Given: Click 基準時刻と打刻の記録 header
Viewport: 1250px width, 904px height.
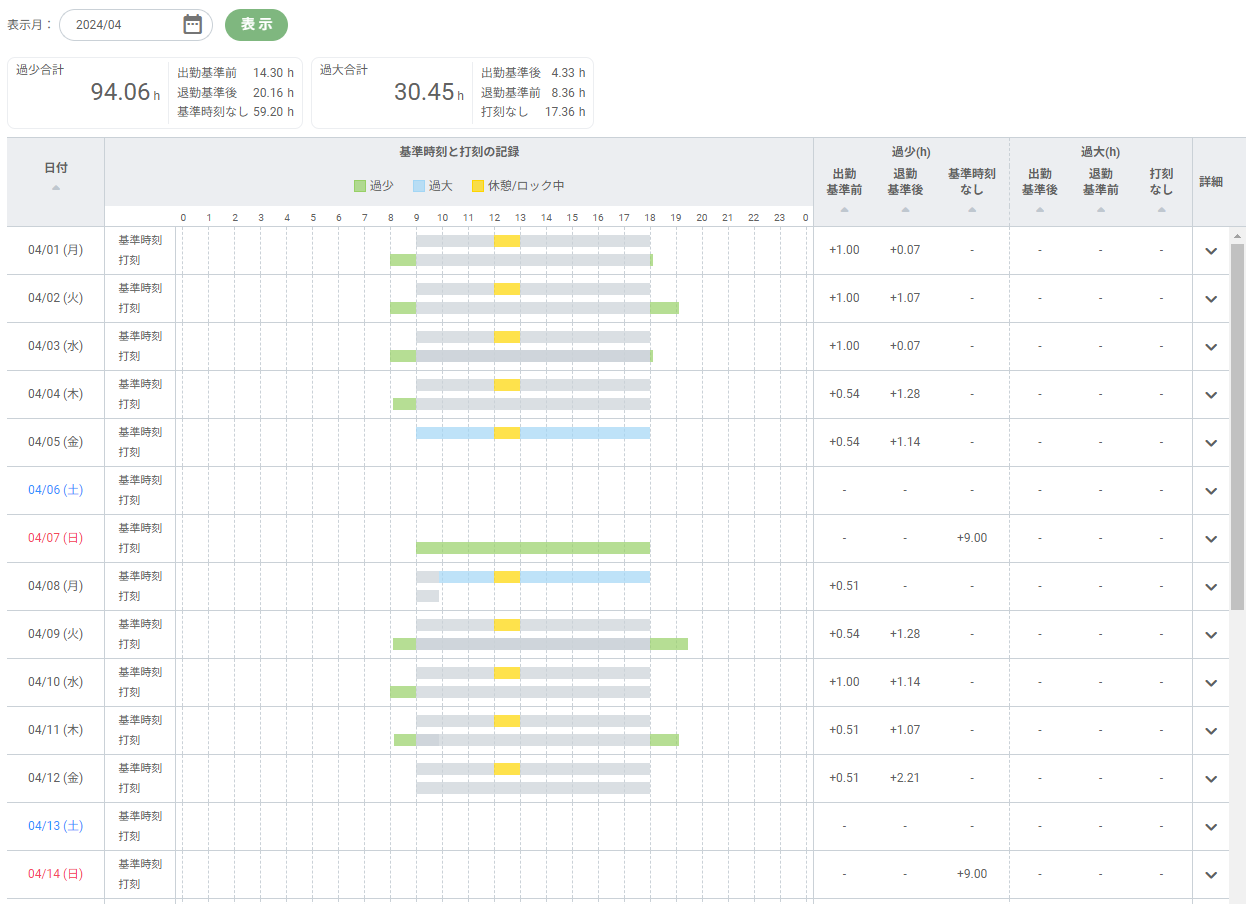Looking at the screenshot, I should (x=459, y=152).
